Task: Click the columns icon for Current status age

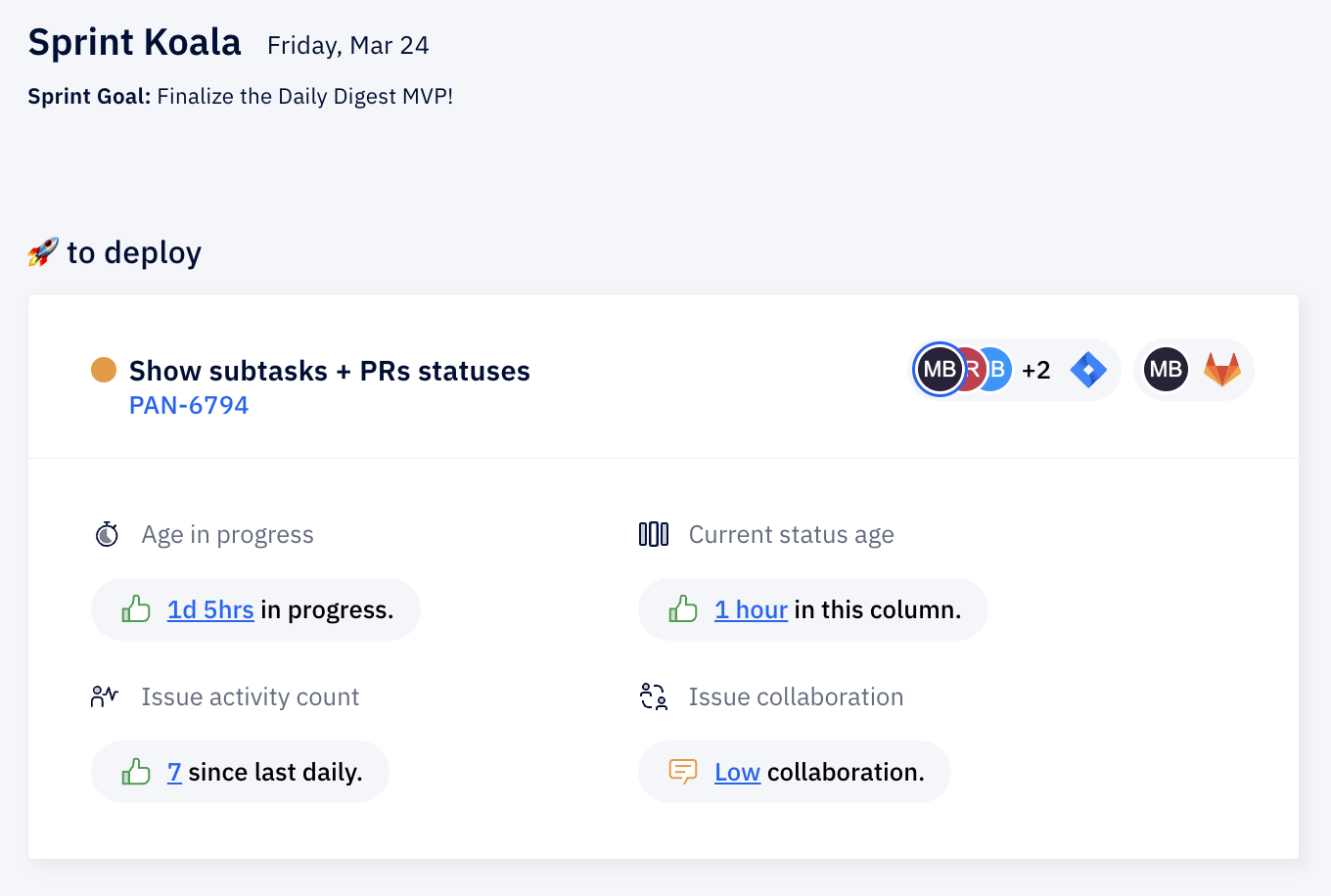Action: [x=654, y=534]
